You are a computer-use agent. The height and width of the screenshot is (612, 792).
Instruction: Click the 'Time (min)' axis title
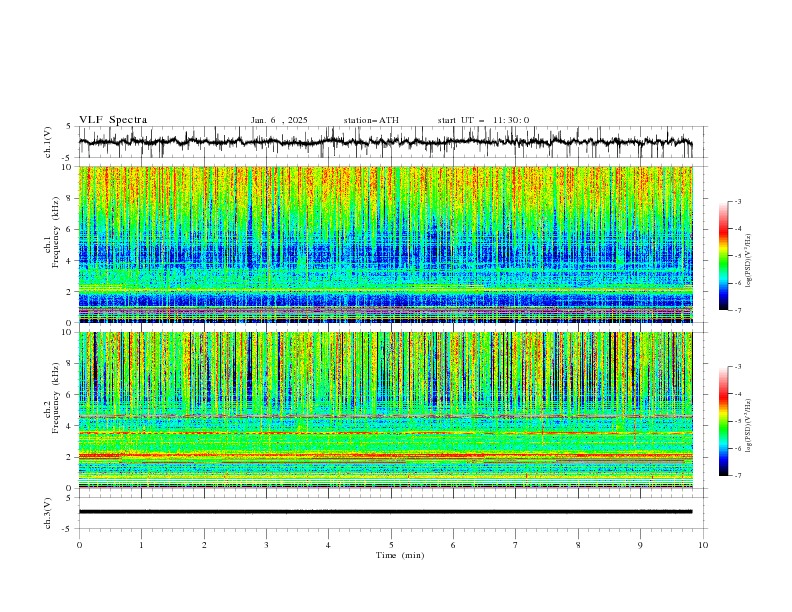(x=400, y=555)
